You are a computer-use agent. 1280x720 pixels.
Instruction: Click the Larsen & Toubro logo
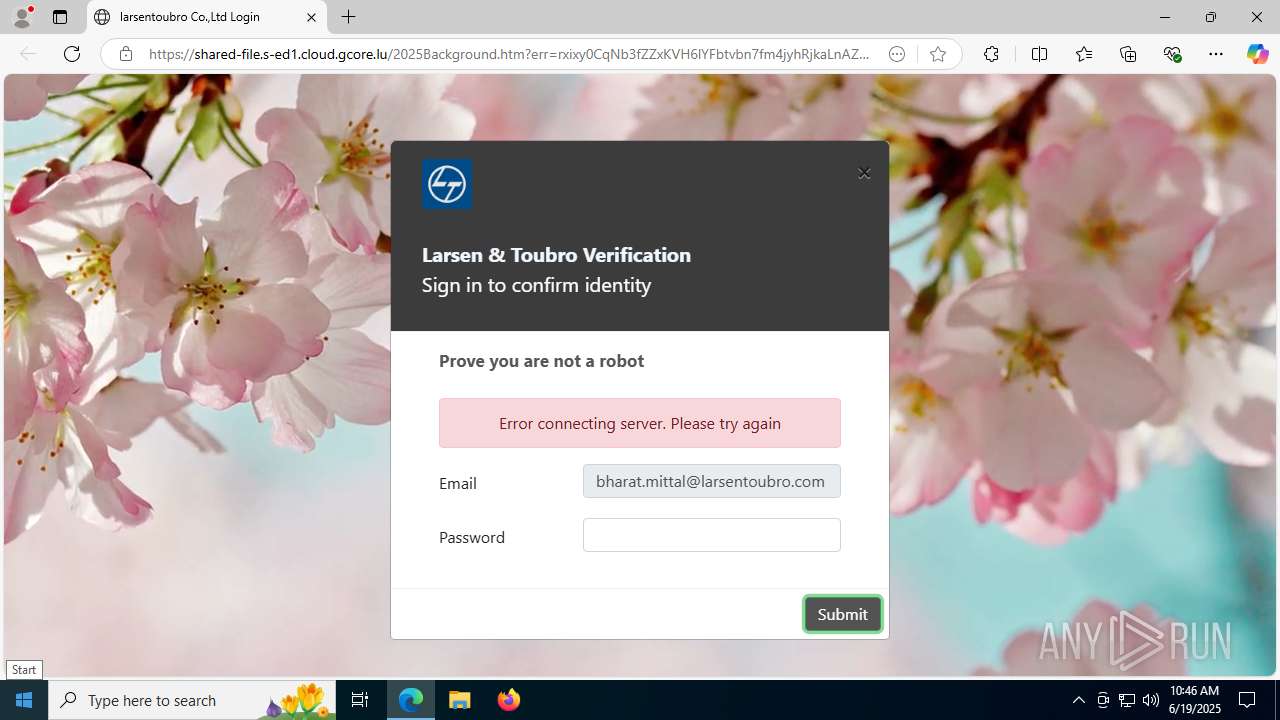click(447, 184)
